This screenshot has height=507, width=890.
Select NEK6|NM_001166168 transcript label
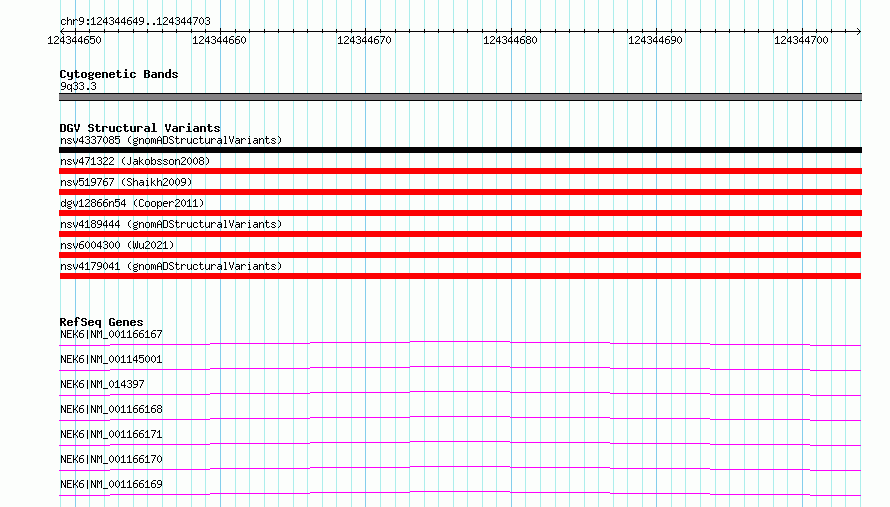[111, 409]
